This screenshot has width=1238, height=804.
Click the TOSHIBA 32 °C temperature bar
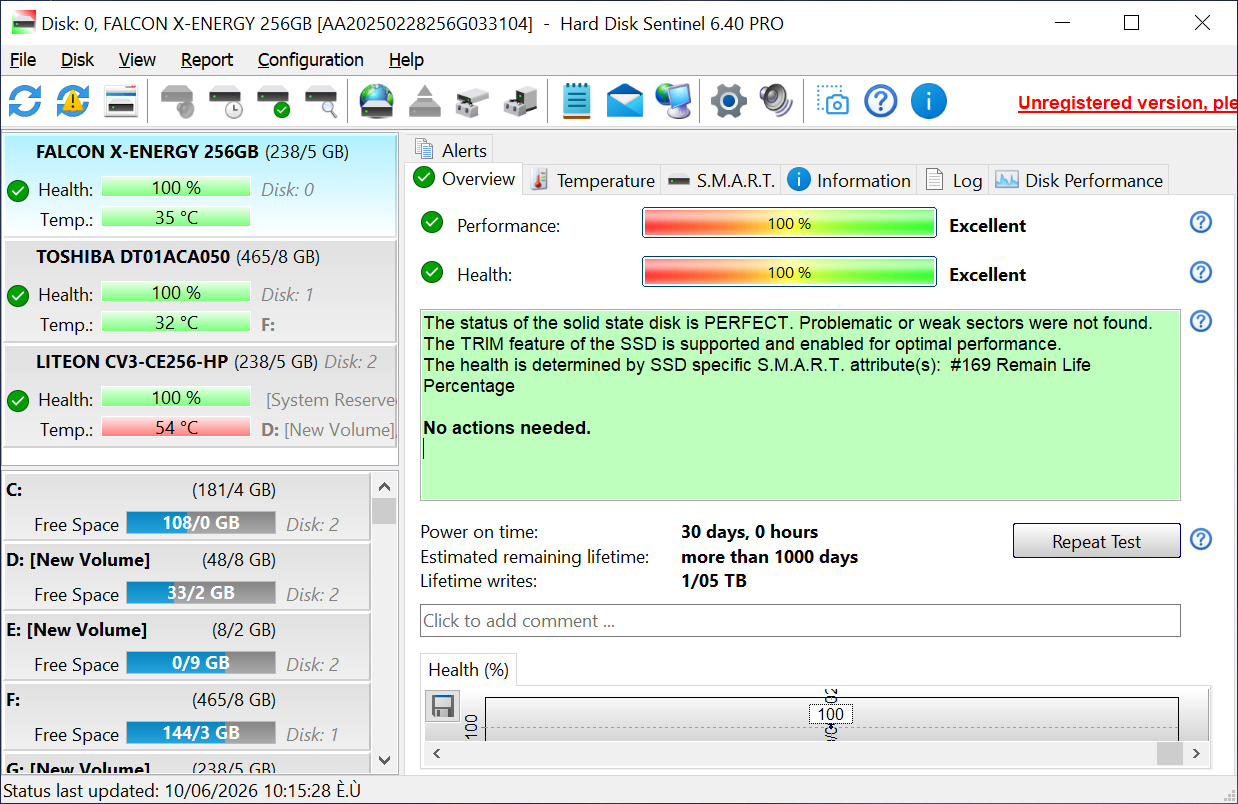176,323
